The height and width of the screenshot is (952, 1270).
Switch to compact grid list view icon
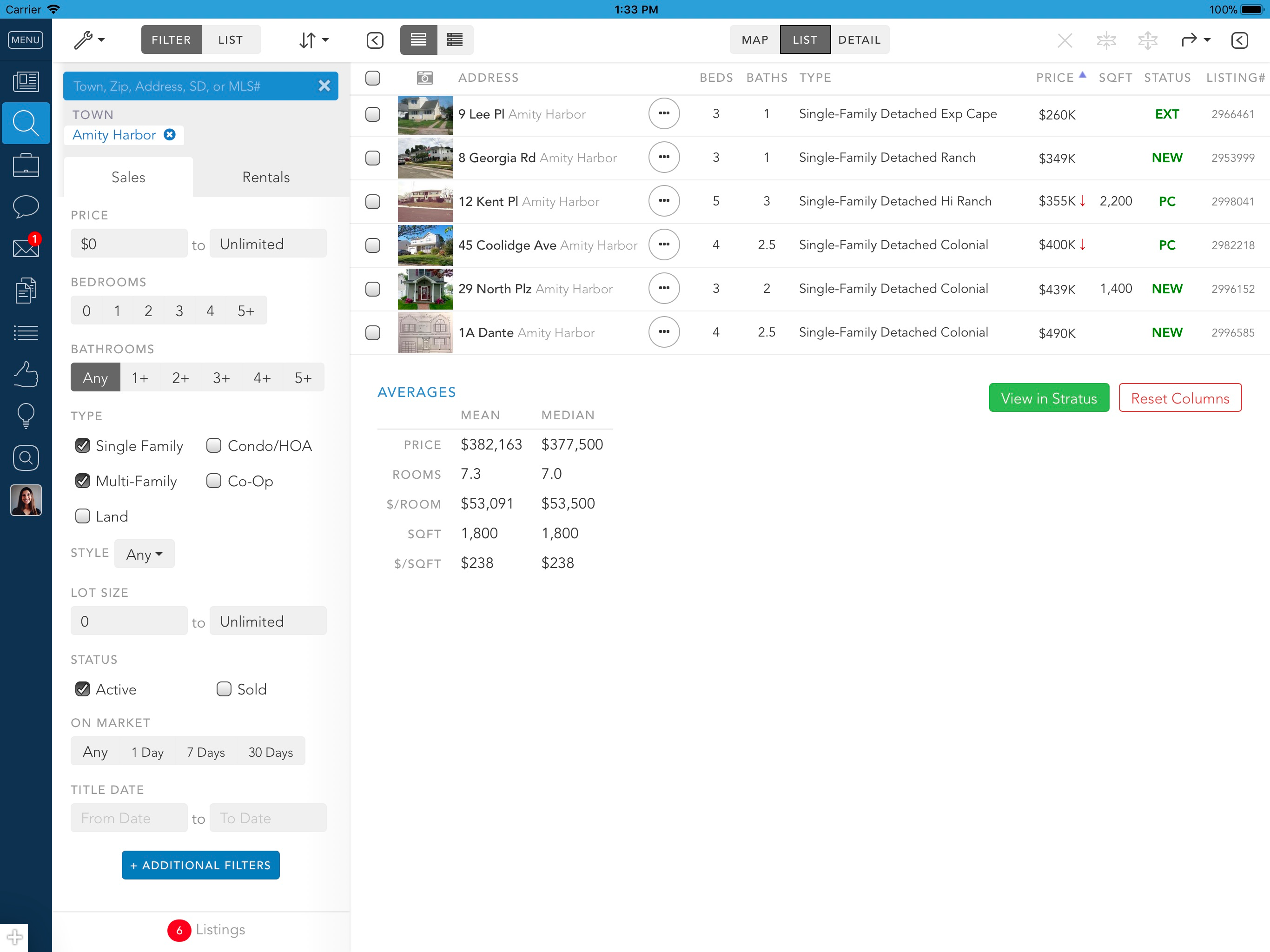tap(455, 40)
